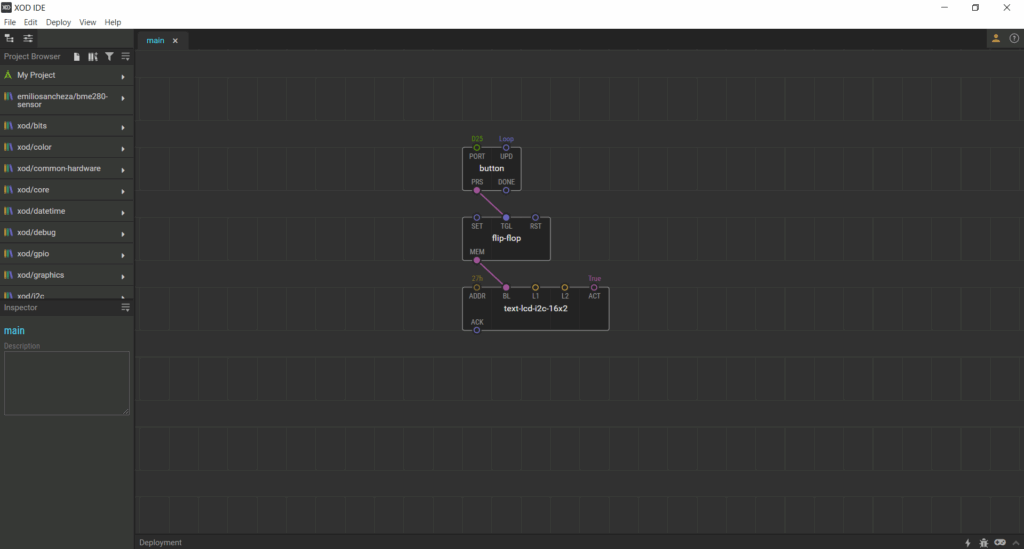The image size is (1024, 549).
Task: Select the button node
Action: pos(492,168)
